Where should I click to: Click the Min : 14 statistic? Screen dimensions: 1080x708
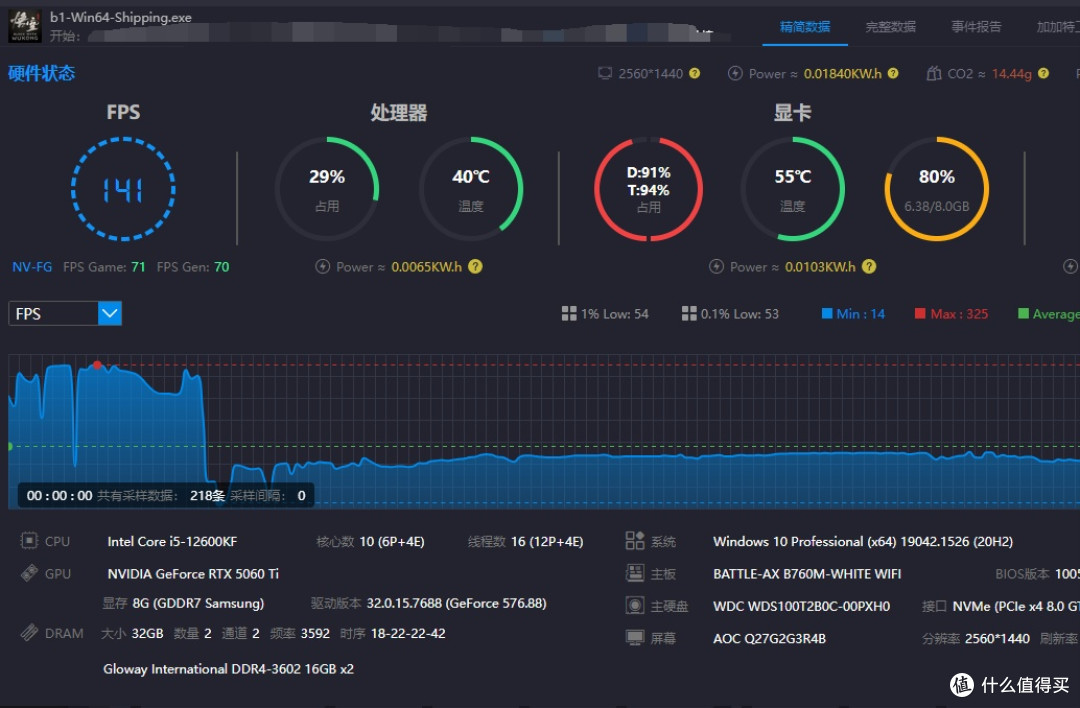(x=860, y=314)
